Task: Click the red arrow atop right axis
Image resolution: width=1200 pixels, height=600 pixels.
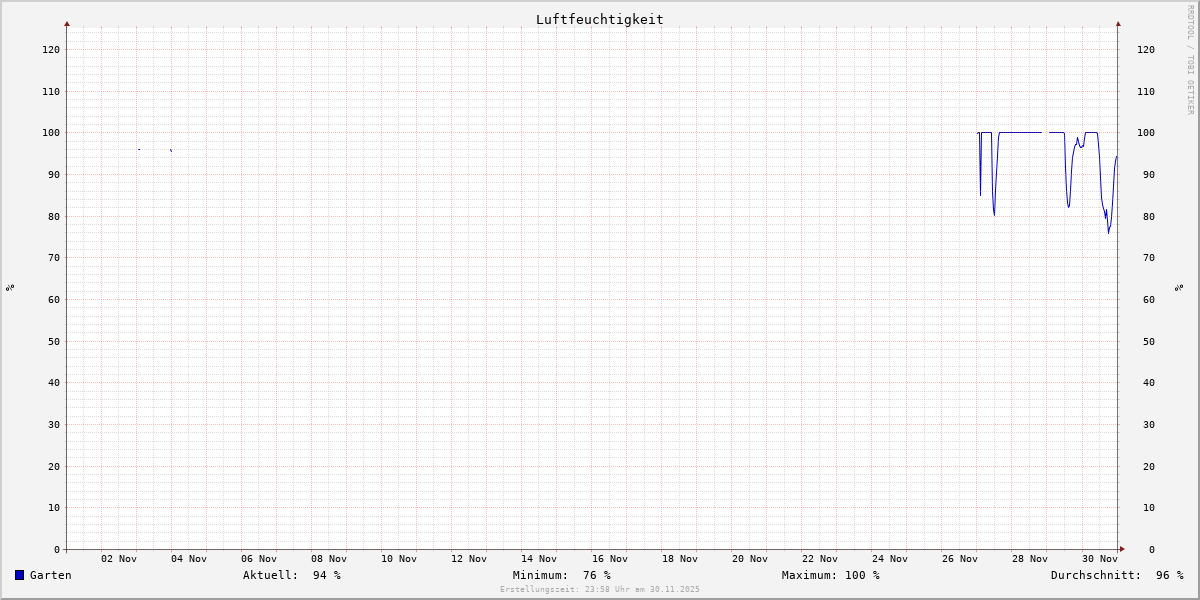Action: pyautogui.click(x=1118, y=23)
